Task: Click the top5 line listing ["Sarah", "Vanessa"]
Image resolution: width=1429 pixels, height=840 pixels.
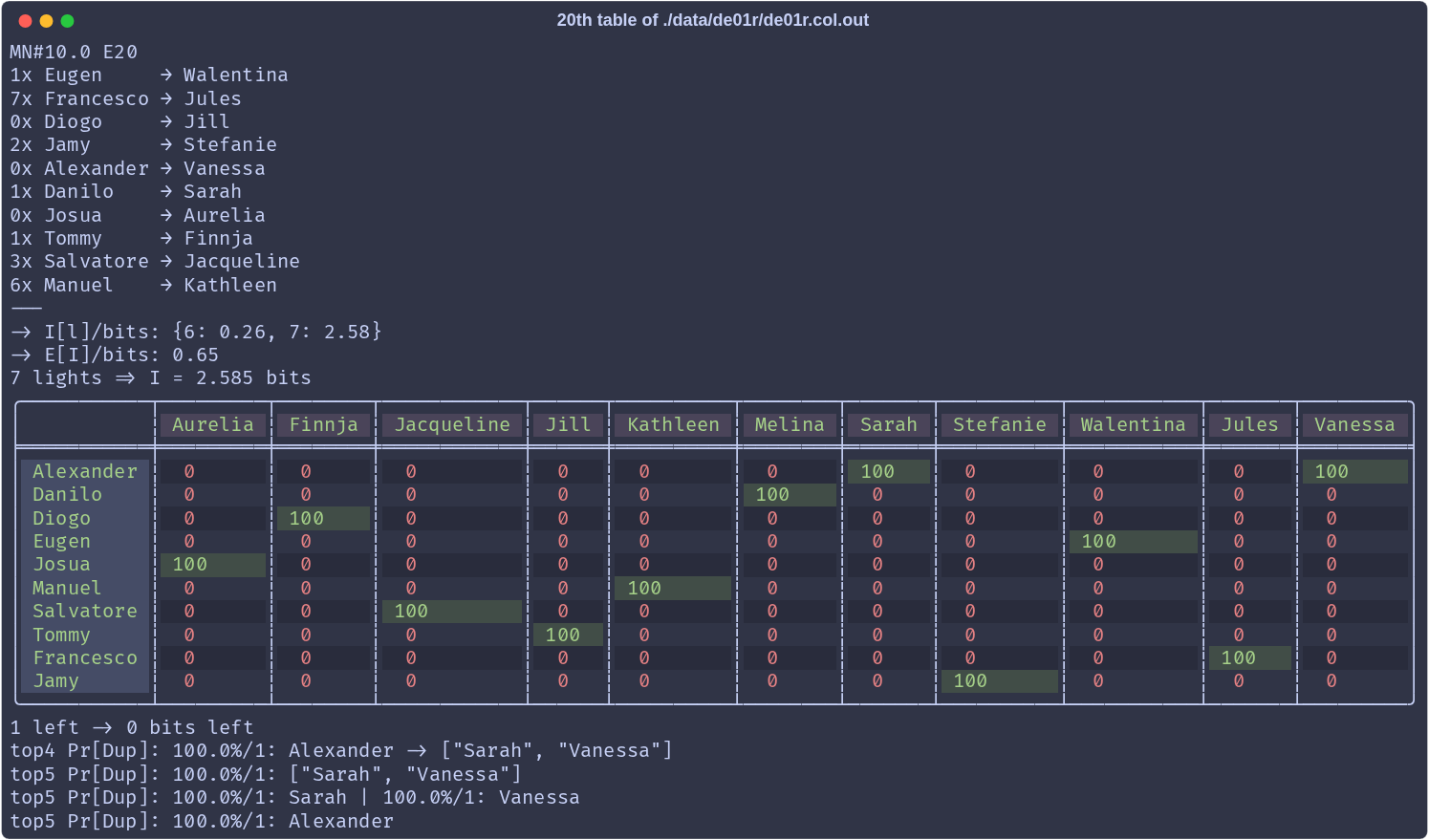Action: tap(266, 774)
